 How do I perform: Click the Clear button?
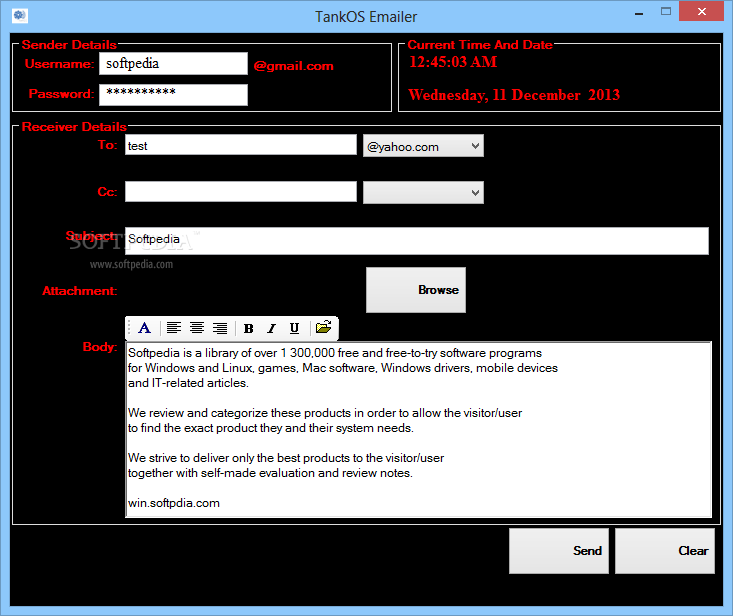coord(665,551)
